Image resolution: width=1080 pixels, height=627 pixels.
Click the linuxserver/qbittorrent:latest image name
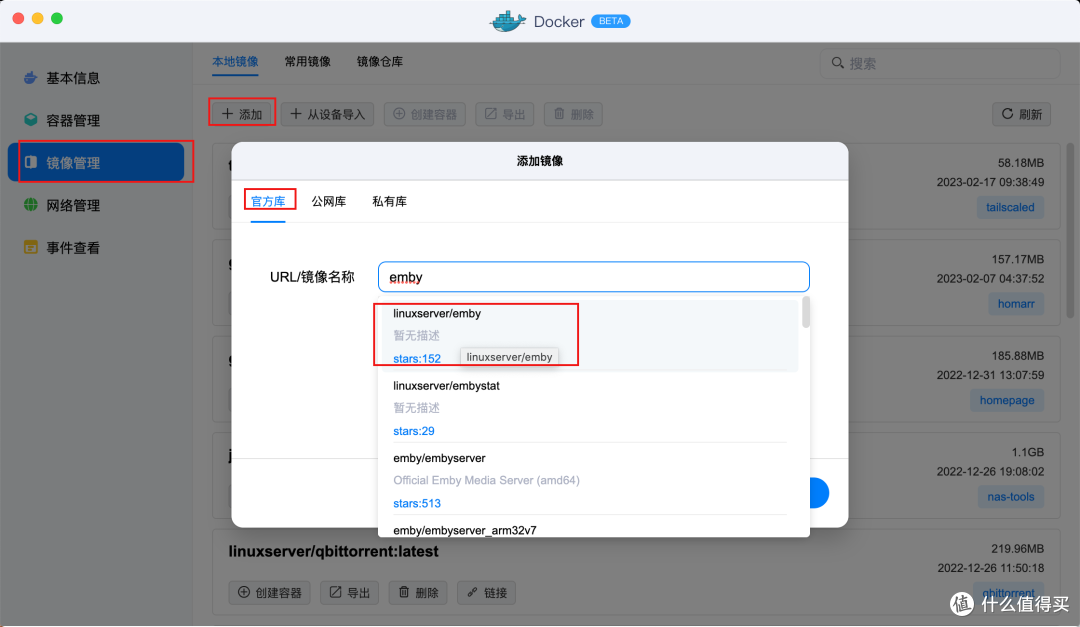click(x=333, y=552)
